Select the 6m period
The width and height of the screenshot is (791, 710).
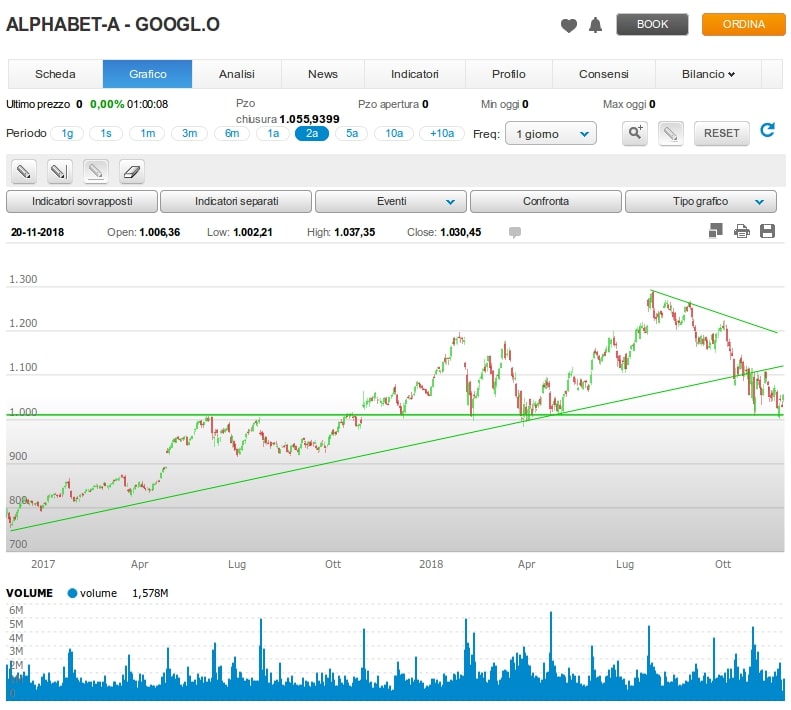(232, 133)
